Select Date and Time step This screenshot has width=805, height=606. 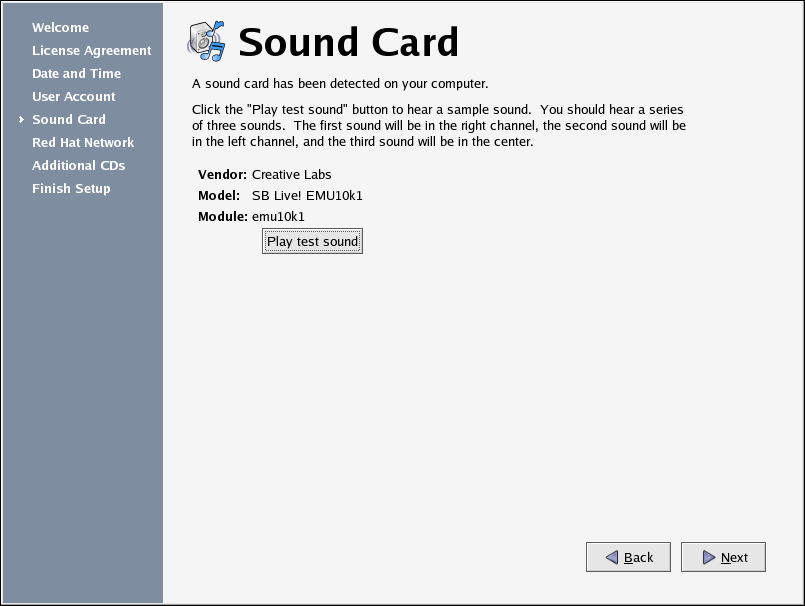[76, 73]
